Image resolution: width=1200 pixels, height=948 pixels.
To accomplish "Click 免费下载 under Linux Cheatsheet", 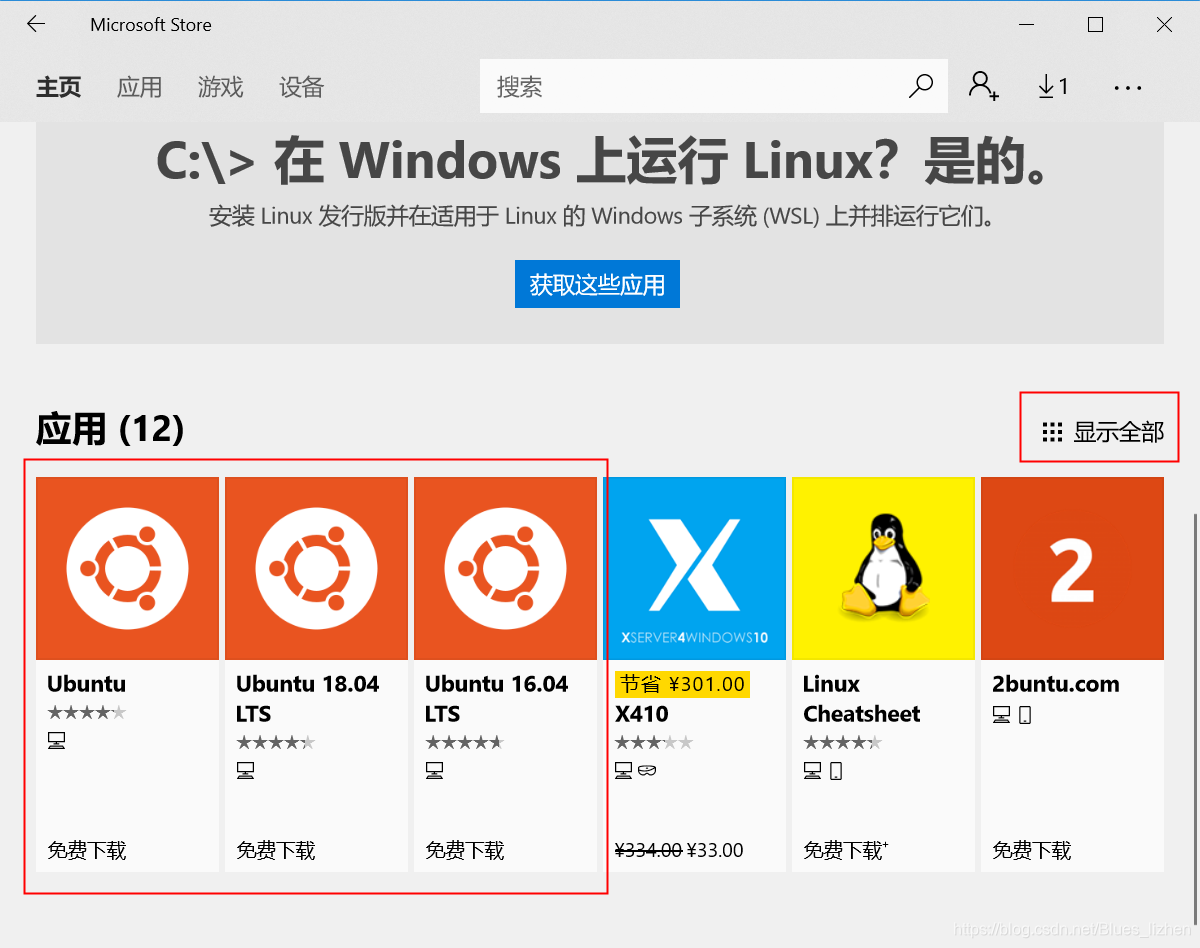I will (x=845, y=851).
